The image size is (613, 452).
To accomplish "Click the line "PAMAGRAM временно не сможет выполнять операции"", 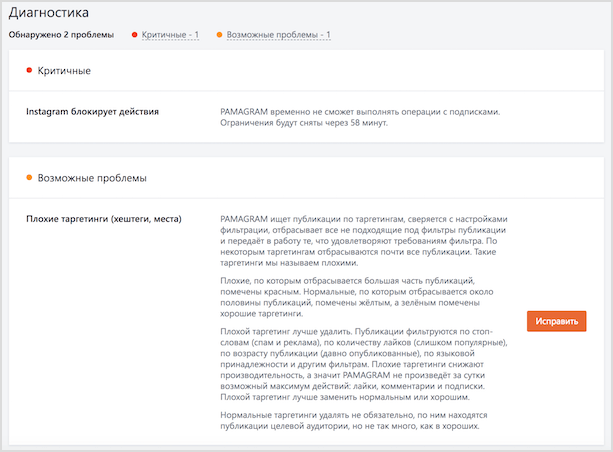I will pyautogui.click(x=359, y=111).
